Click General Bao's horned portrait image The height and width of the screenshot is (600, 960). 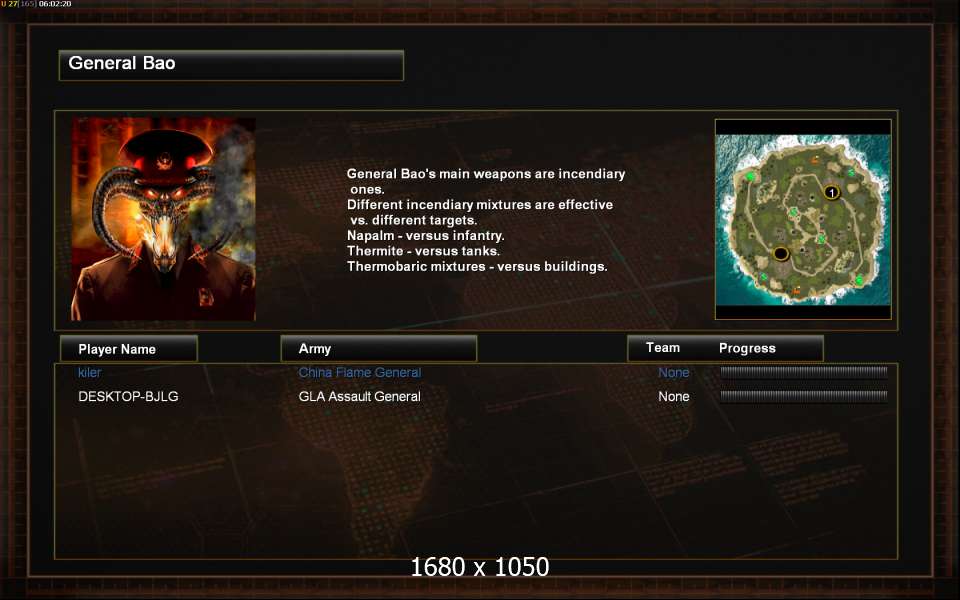tap(163, 219)
